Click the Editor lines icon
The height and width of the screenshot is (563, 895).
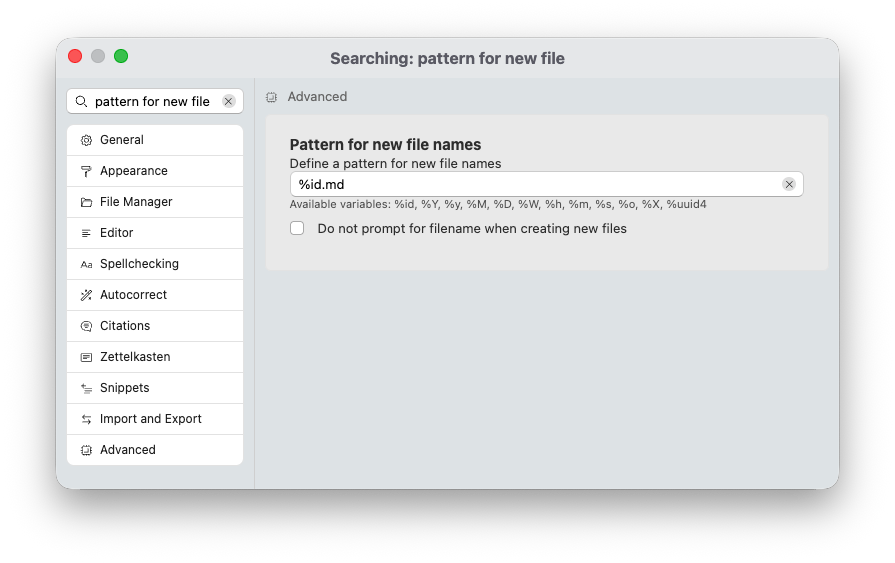tap(86, 233)
